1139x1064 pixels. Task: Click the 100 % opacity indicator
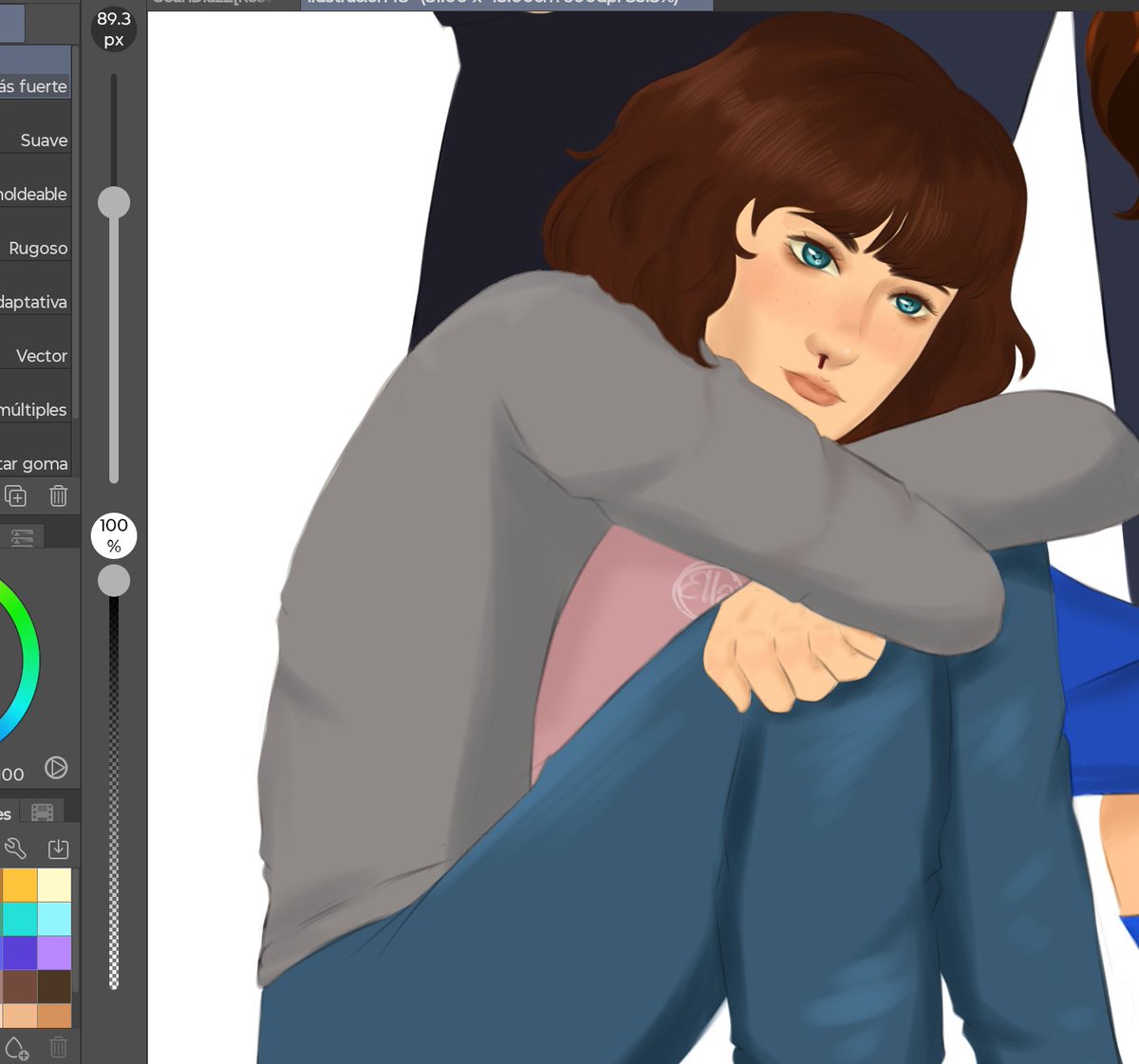[114, 535]
